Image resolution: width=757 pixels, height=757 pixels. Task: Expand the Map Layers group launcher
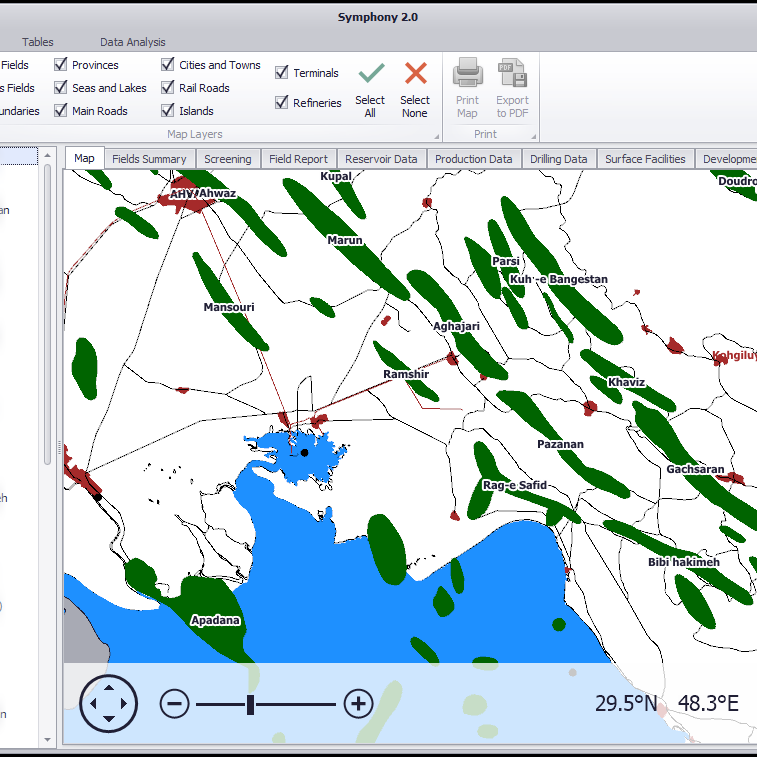tap(436, 135)
